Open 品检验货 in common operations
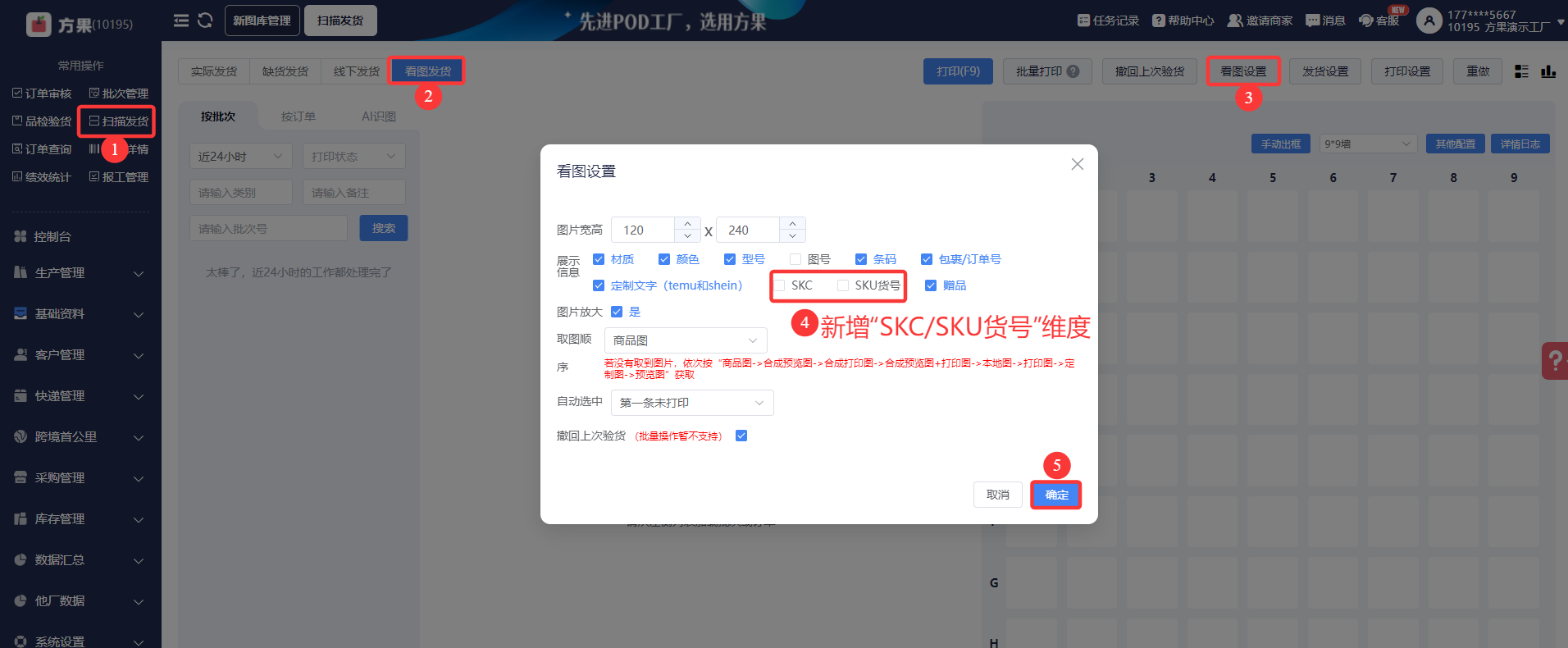This screenshot has height=648, width=1568. [x=42, y=121]
